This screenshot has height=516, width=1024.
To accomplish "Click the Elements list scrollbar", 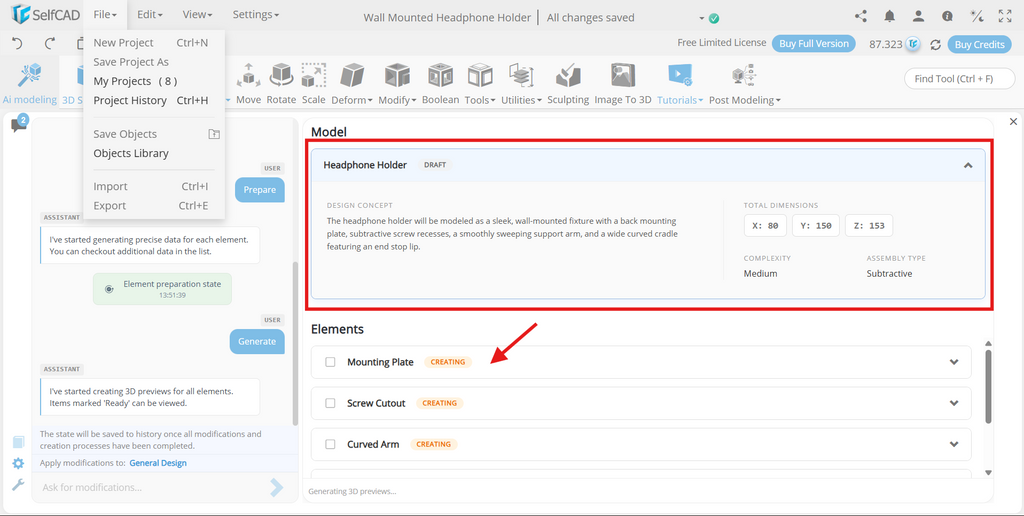I will tap(988, 387).
